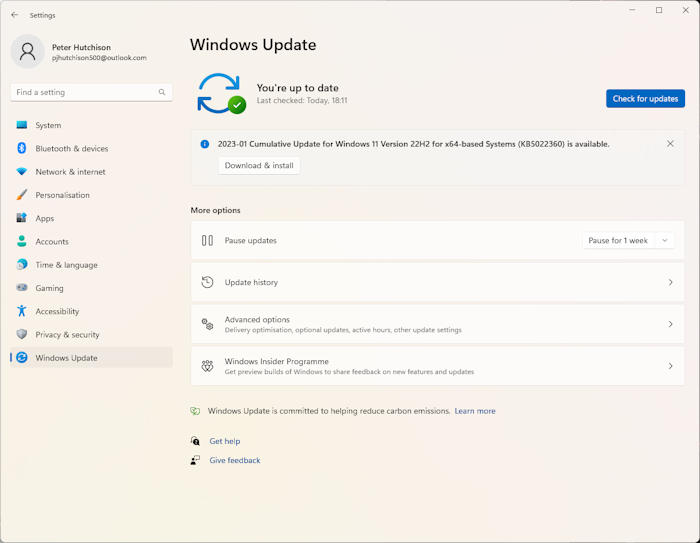Click the Peter Hutchison account name

(x=81, y=47)
